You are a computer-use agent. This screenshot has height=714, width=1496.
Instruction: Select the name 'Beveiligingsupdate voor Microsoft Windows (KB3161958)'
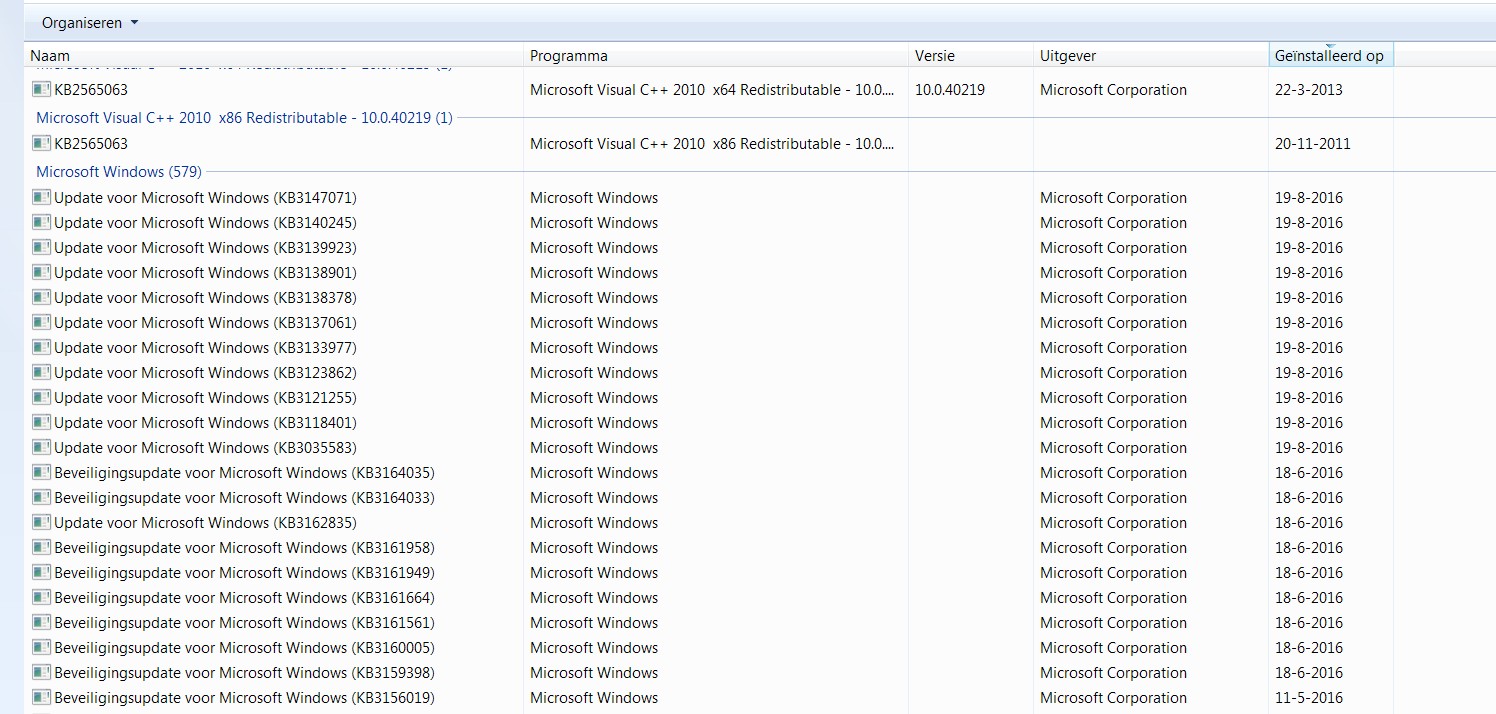(x=244, y=548)
